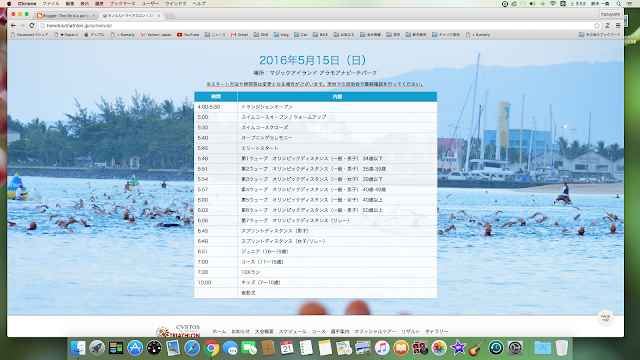Viewport: 640px width, 360px height.
Task: Open System Preferences gear in dock
Action: click(515, 348)
